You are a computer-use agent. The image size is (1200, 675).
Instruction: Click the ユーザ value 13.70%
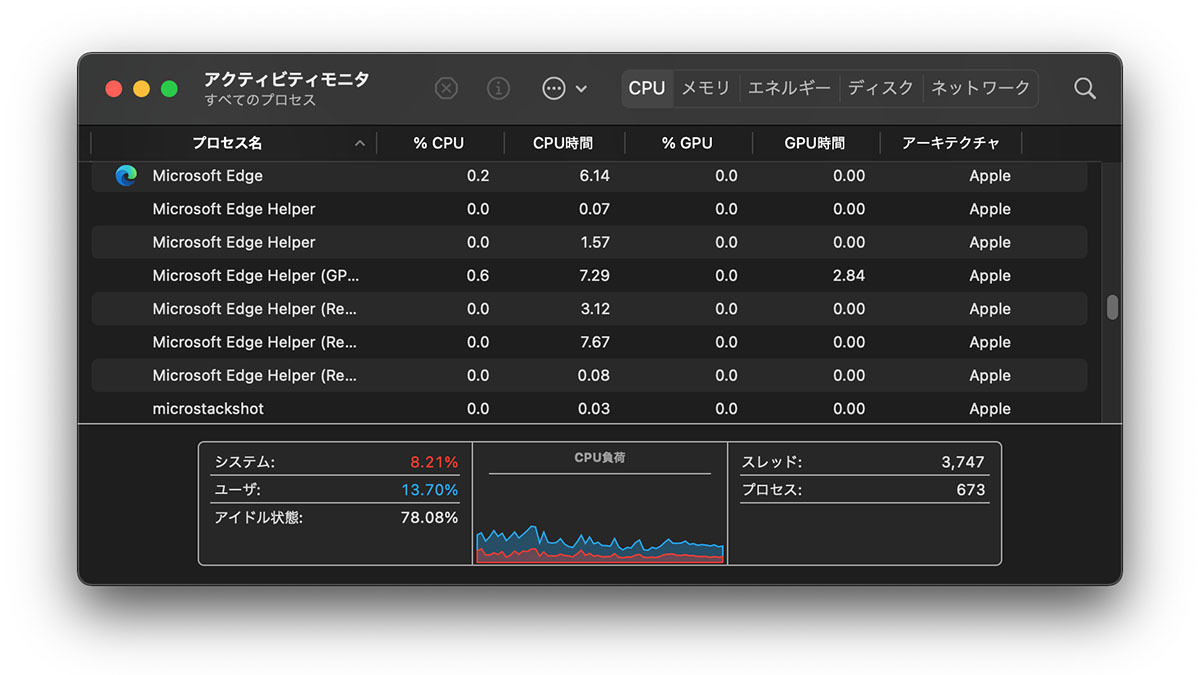tap(430, 490)
